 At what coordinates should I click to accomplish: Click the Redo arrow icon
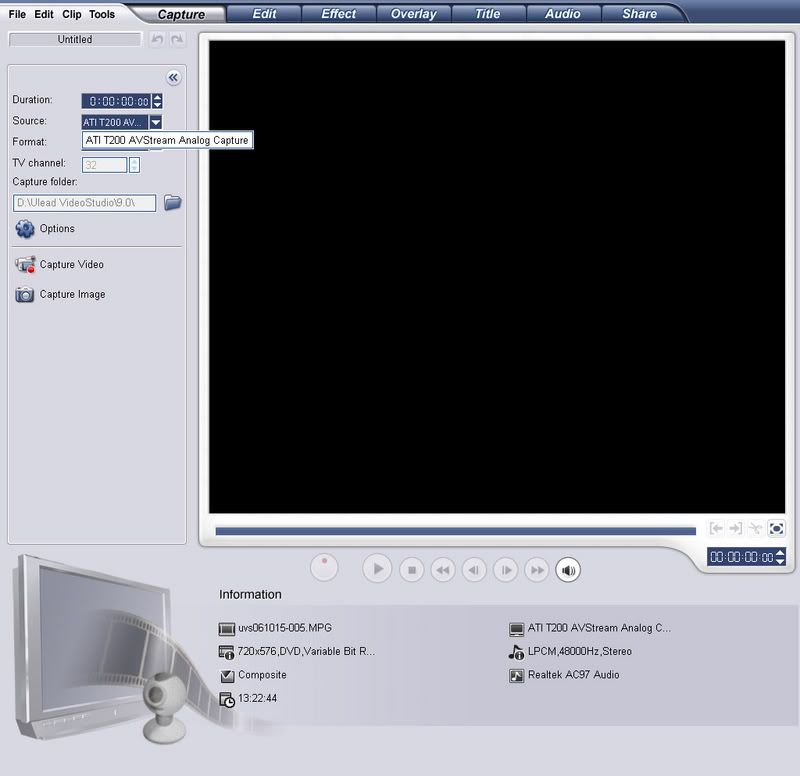177,39
